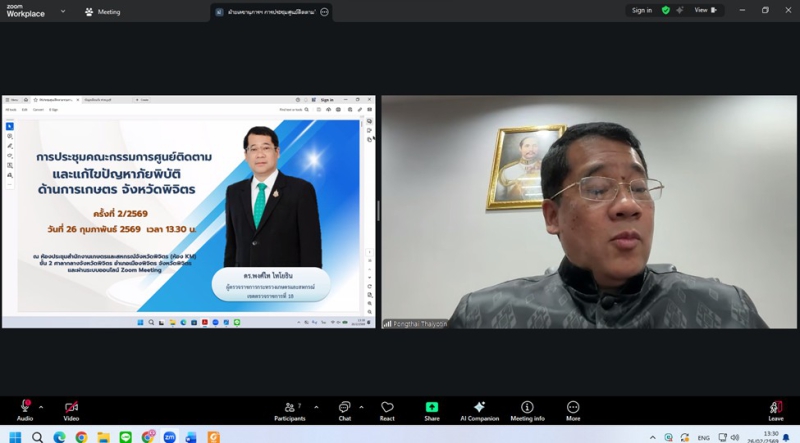
Task: Open the Zoom Workplace dropdown chevron
Action: tap(62, 12)
